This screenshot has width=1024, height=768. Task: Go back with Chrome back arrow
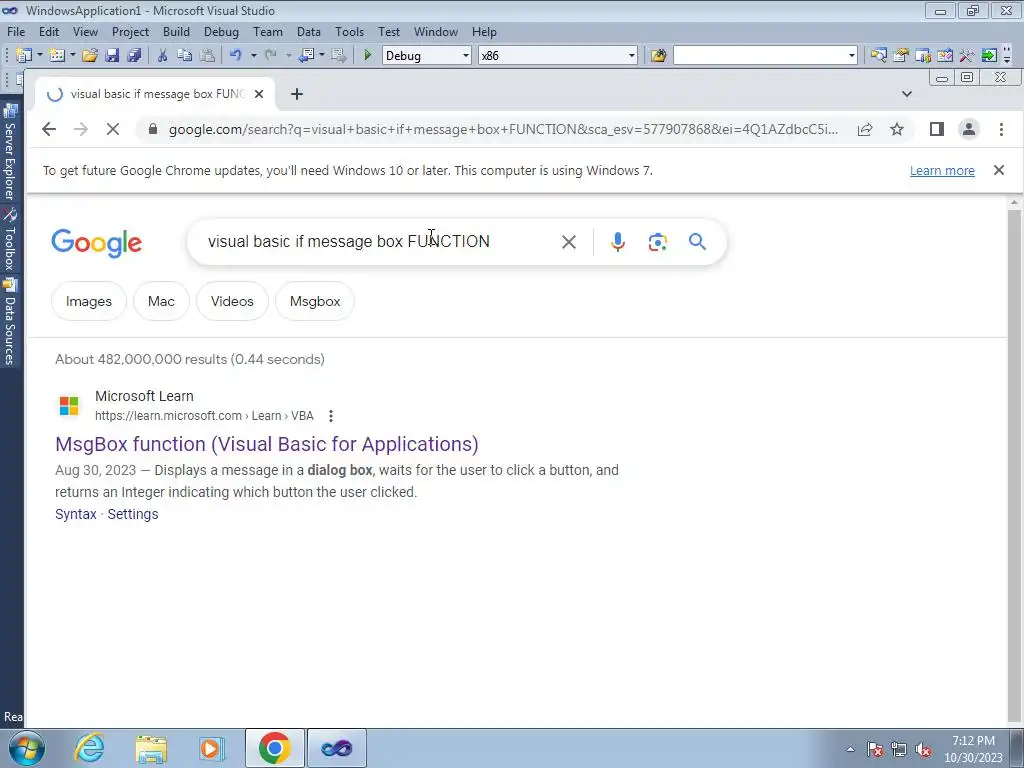pyautogui.click(x=49, y=129)
